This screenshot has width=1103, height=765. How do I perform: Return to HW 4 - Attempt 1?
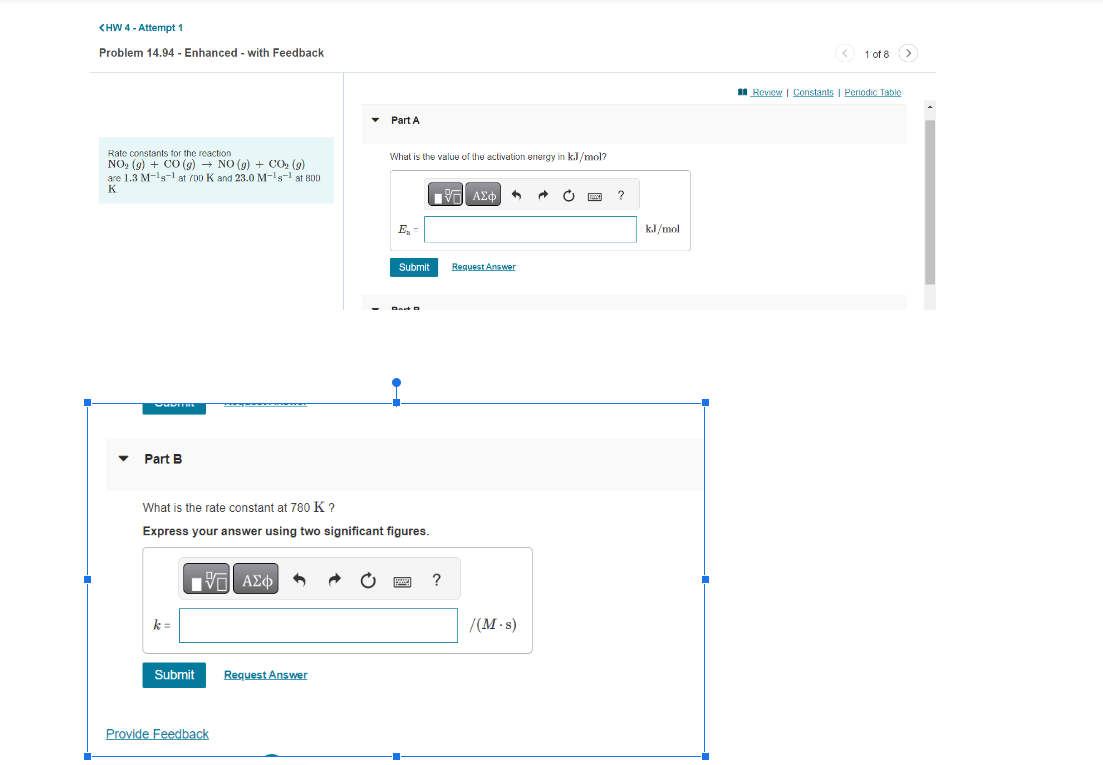click(141, 27)
